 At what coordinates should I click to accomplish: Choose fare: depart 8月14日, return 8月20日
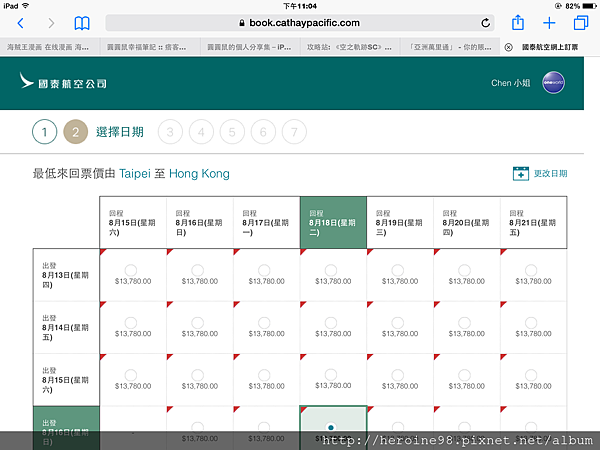465,323
